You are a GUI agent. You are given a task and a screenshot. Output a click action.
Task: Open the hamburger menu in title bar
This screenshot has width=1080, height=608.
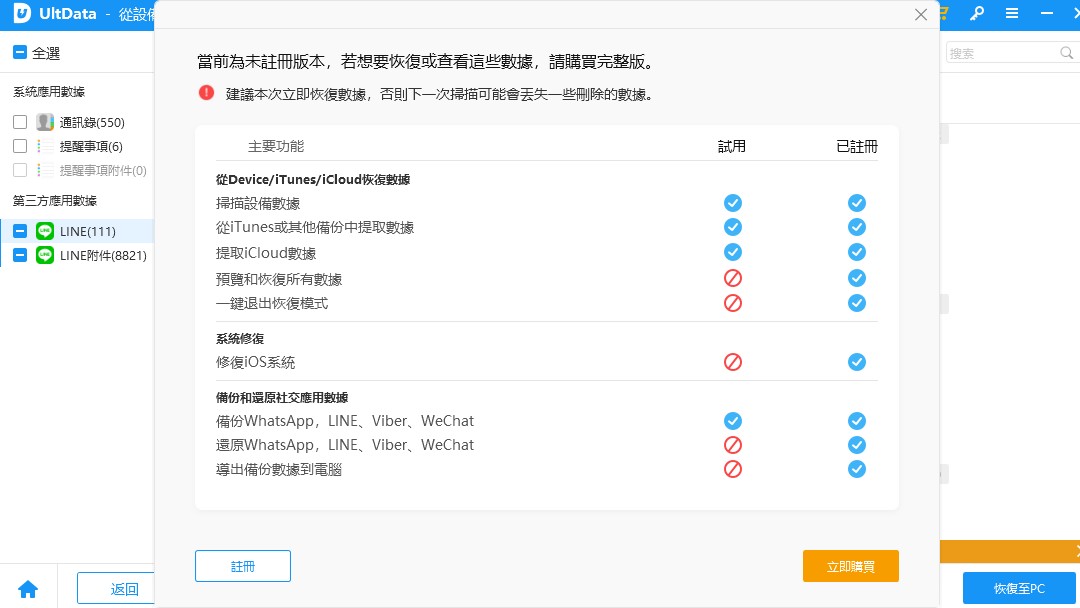1012,14
